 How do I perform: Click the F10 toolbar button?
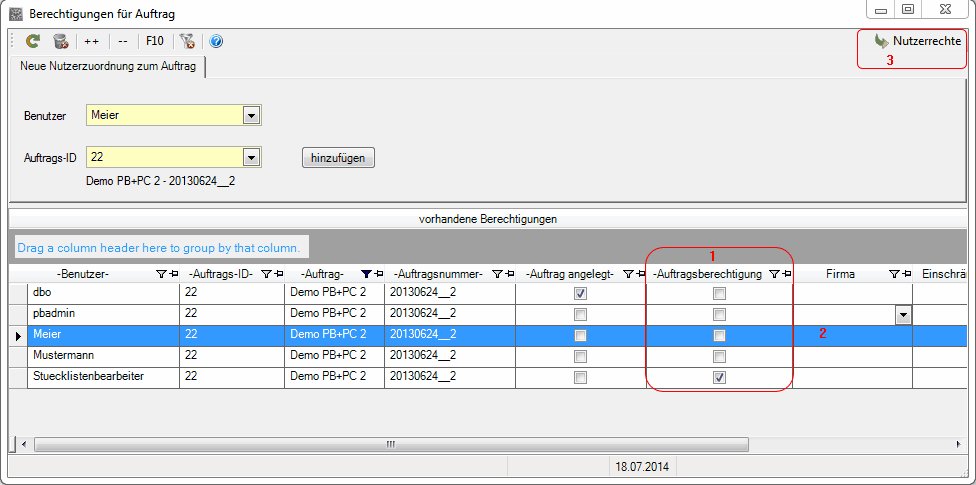coord(155,41)
